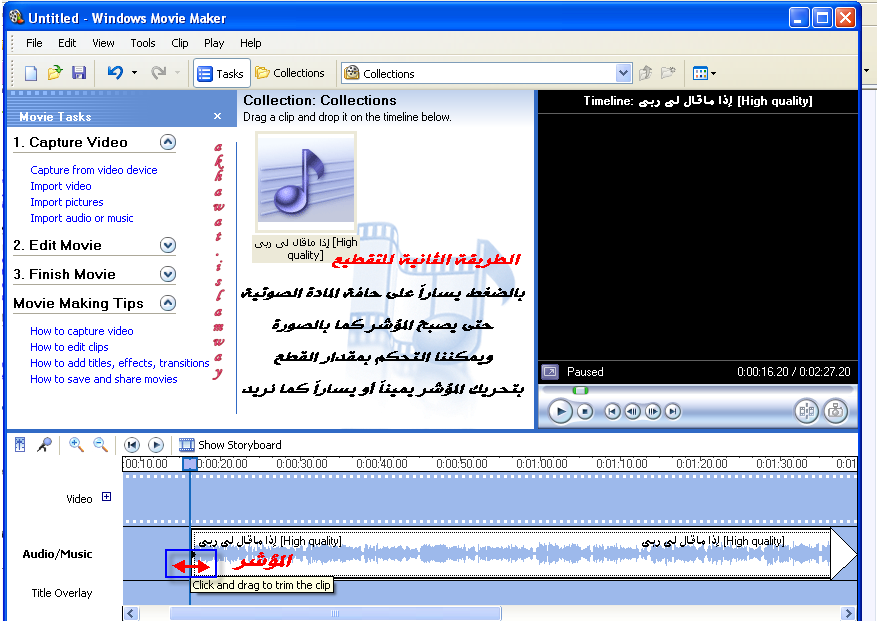
Task: Open the Tools menu
Action: click(x=143, y=43)
